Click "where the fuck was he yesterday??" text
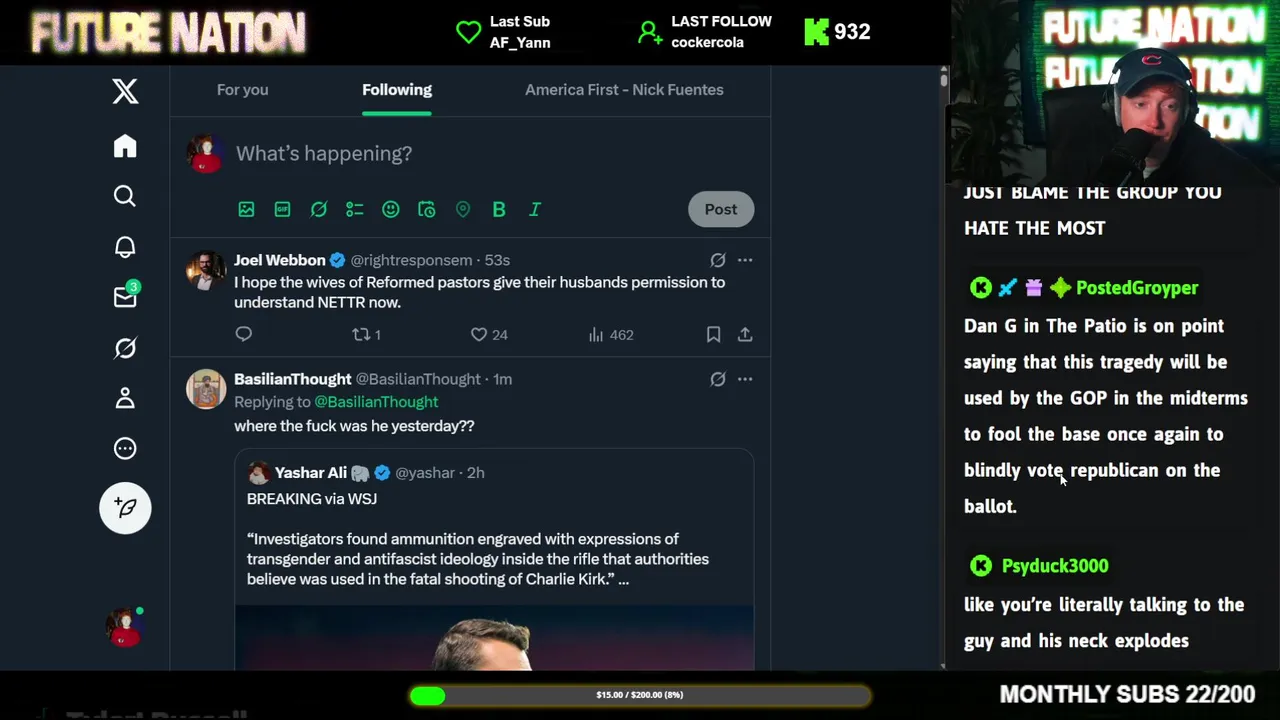The image size is (1280, 720). [x=354, y=426]
